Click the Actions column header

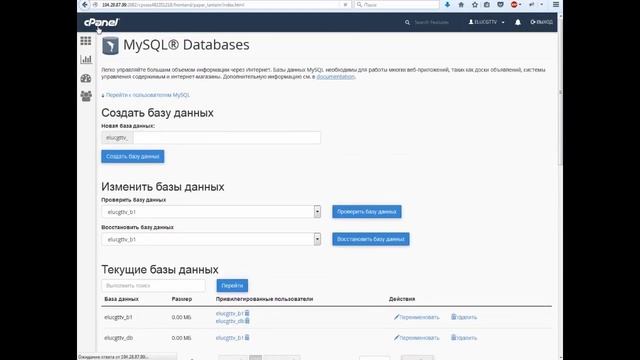tap(402, 299)
